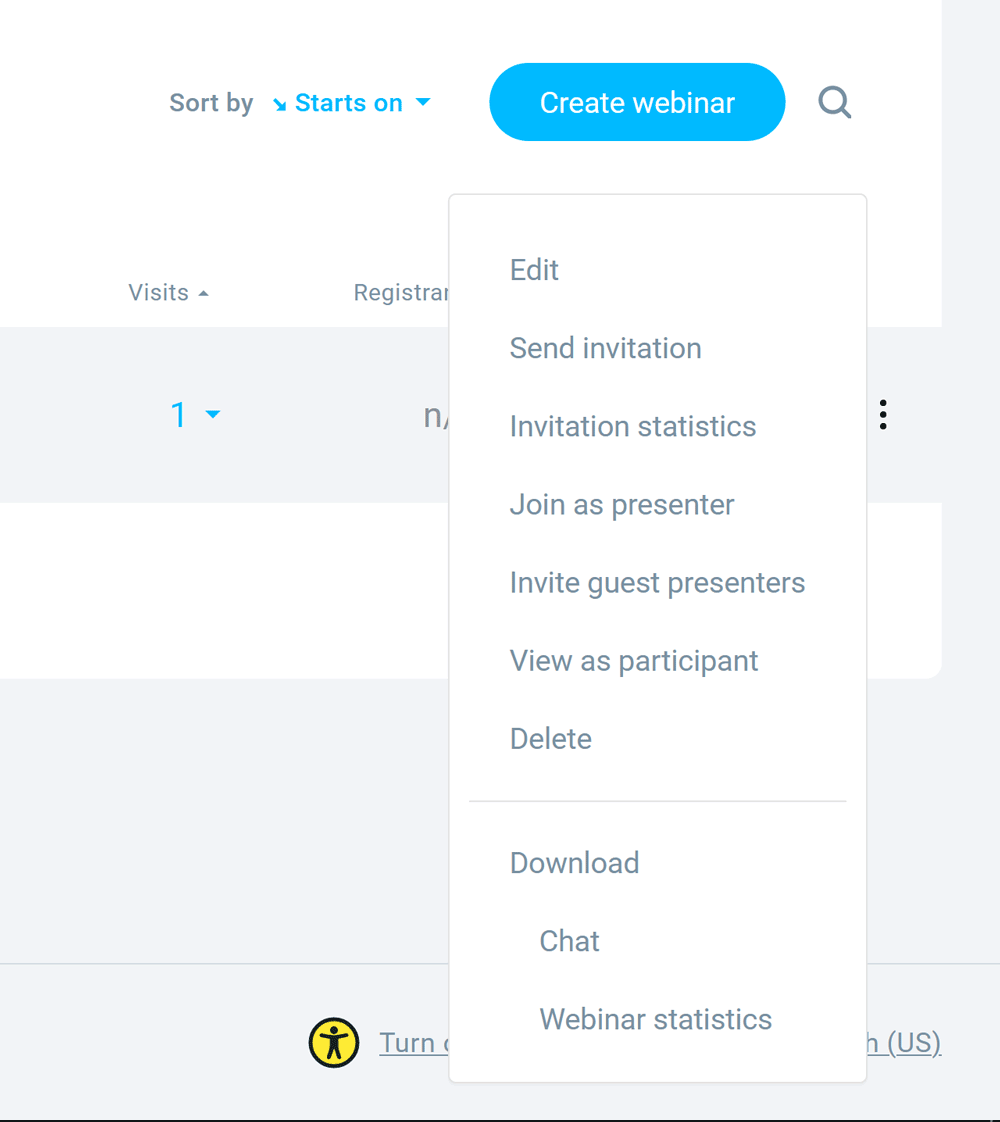Select Edit from the menu
The width and height of the screenshot is (1000, 1122).
pos(534,270)
